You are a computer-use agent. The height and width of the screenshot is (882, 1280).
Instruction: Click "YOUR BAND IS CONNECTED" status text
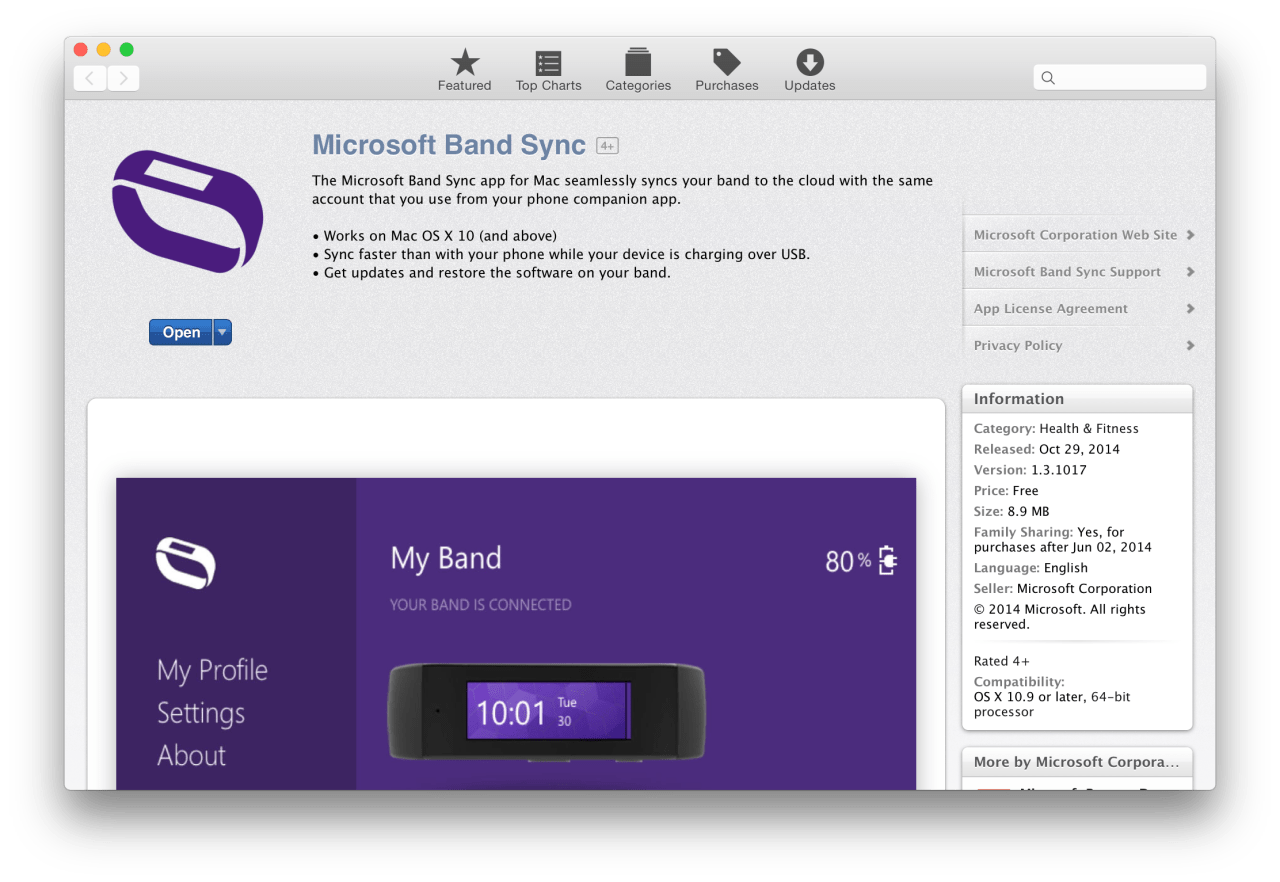tap(481, 605)
